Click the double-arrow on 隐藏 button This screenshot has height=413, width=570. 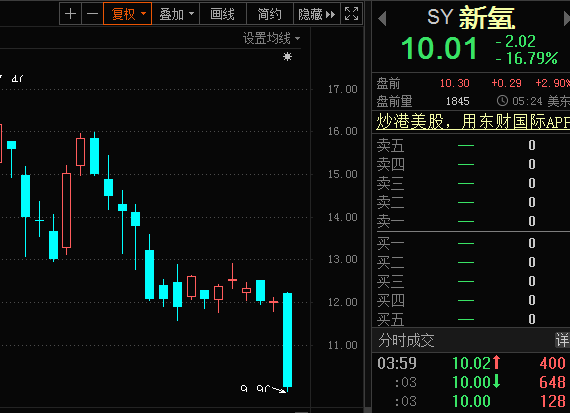[x=330, y=15]
